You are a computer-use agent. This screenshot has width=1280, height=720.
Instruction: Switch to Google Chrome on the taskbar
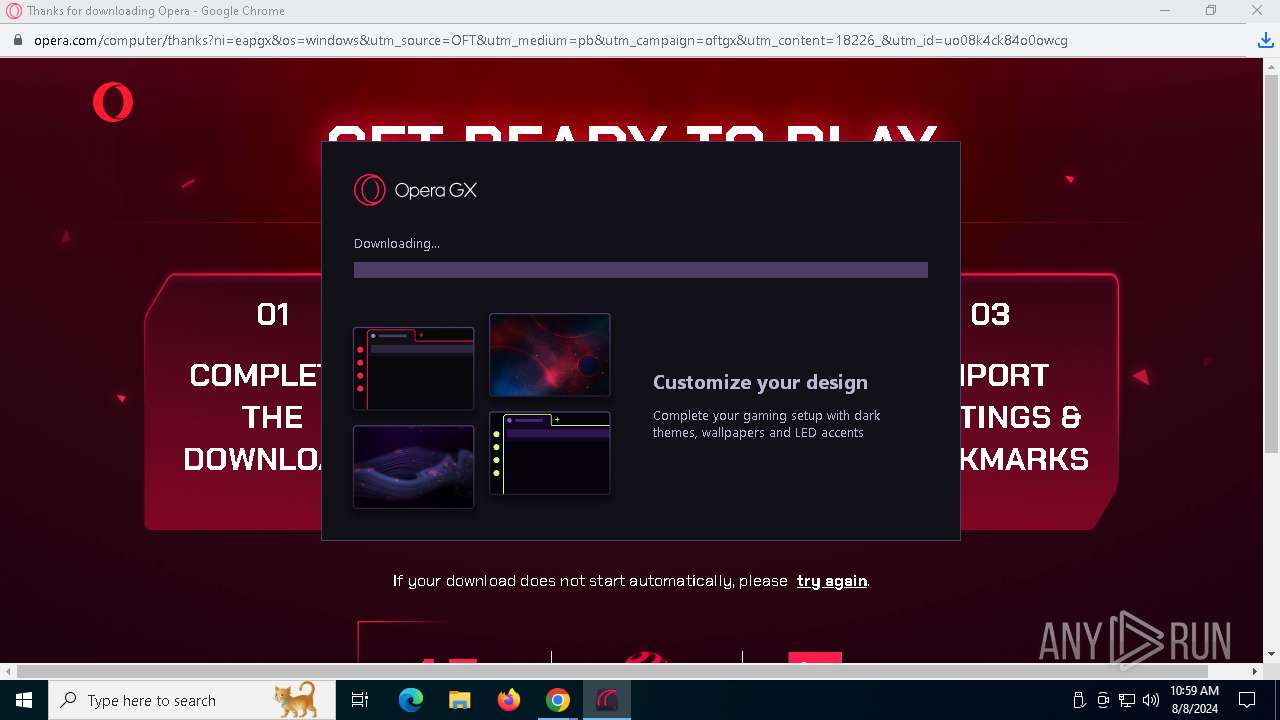pyautogui.click(x=558, y=700)
